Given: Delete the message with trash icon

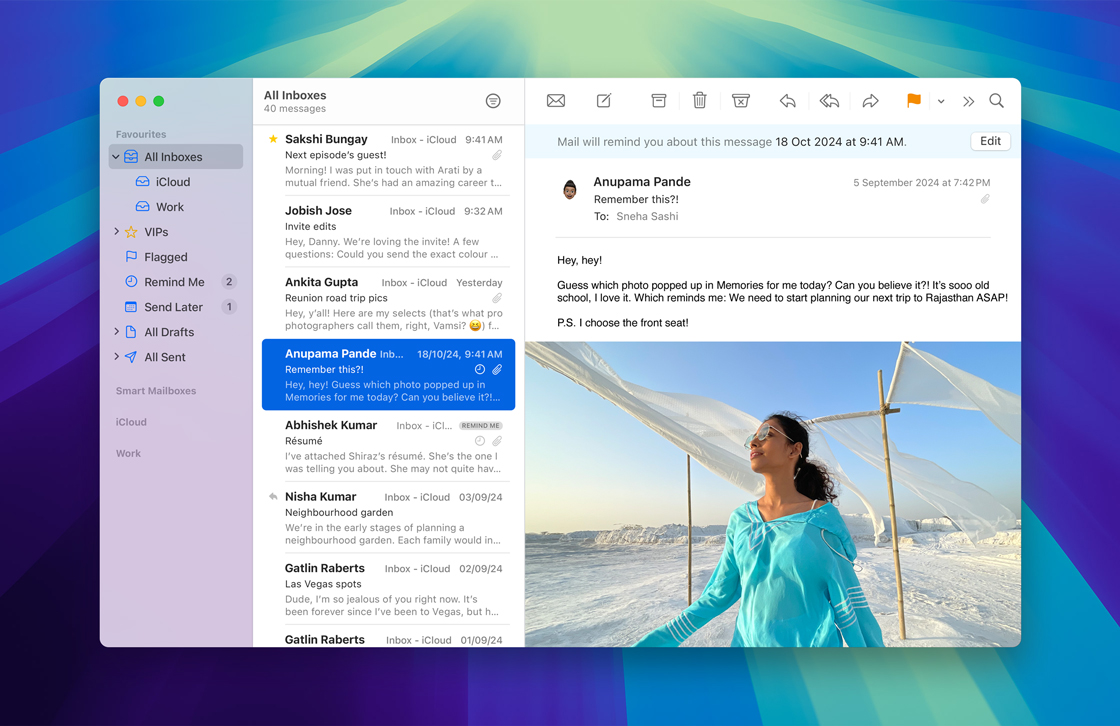Looking at the screenshot, I should pyautogui.click(x=700, y=101).
